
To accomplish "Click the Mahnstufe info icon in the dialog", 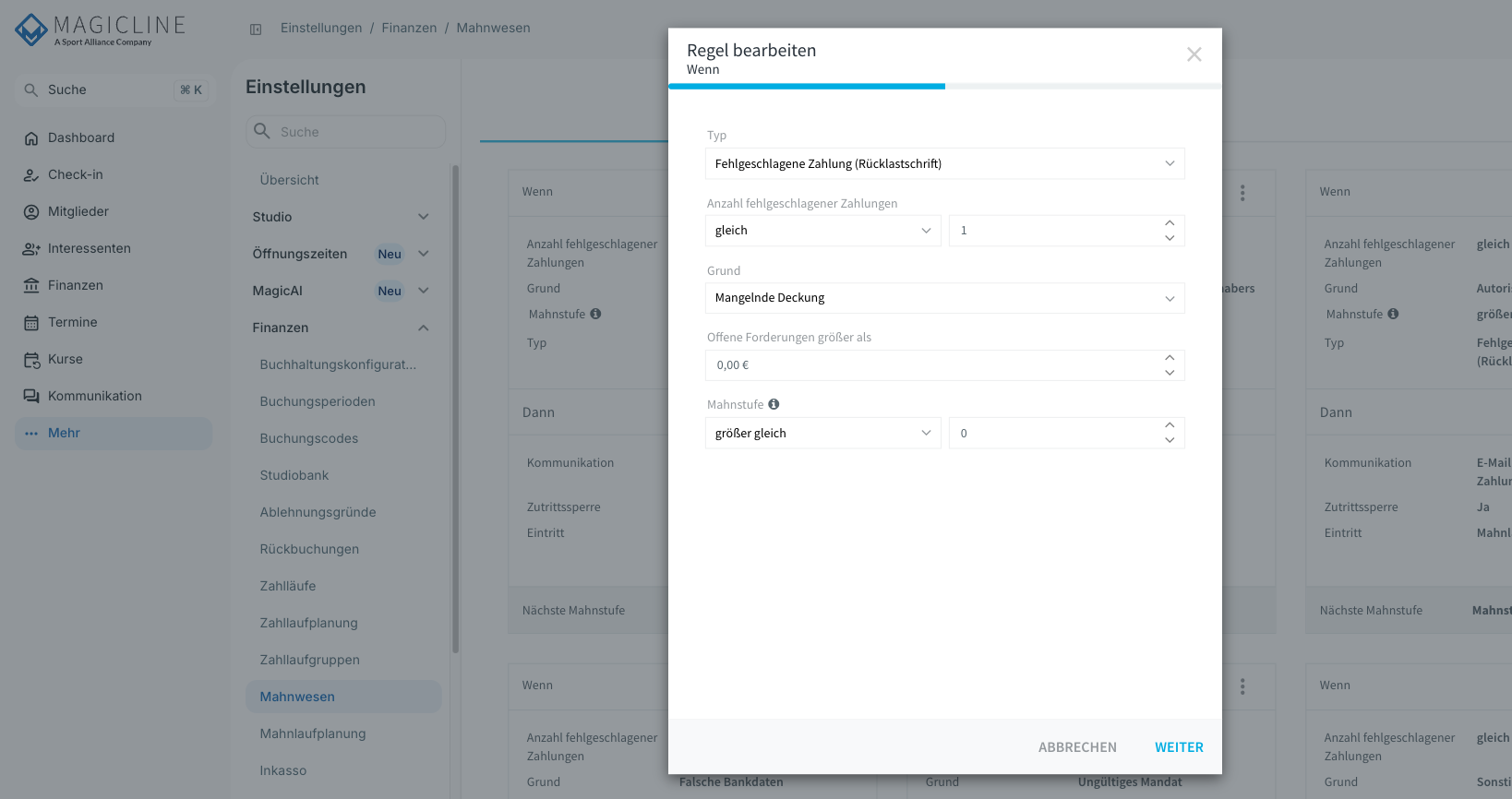I will click(x=774, y=404).
